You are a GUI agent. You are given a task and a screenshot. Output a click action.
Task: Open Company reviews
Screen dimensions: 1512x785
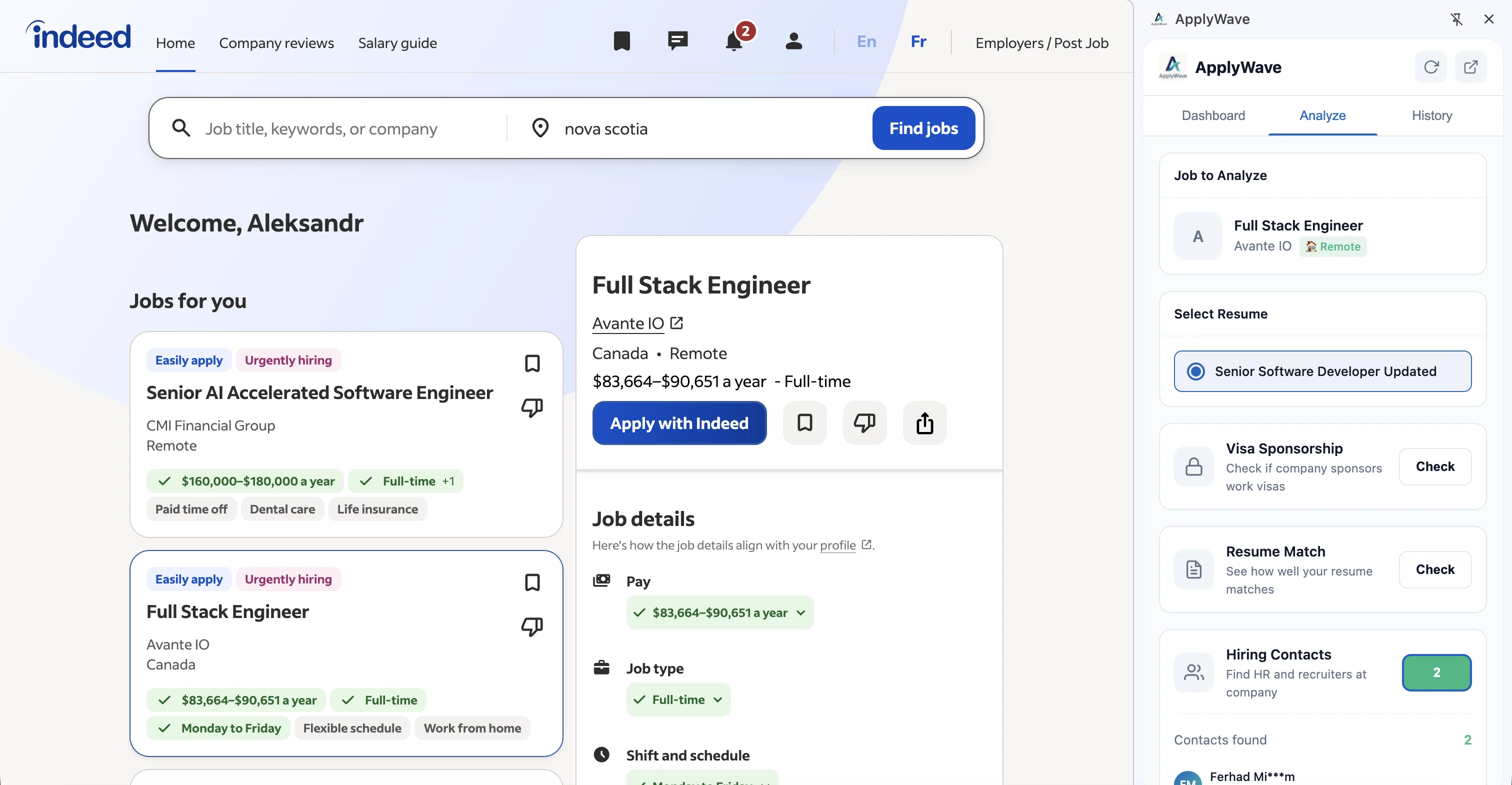276,43
